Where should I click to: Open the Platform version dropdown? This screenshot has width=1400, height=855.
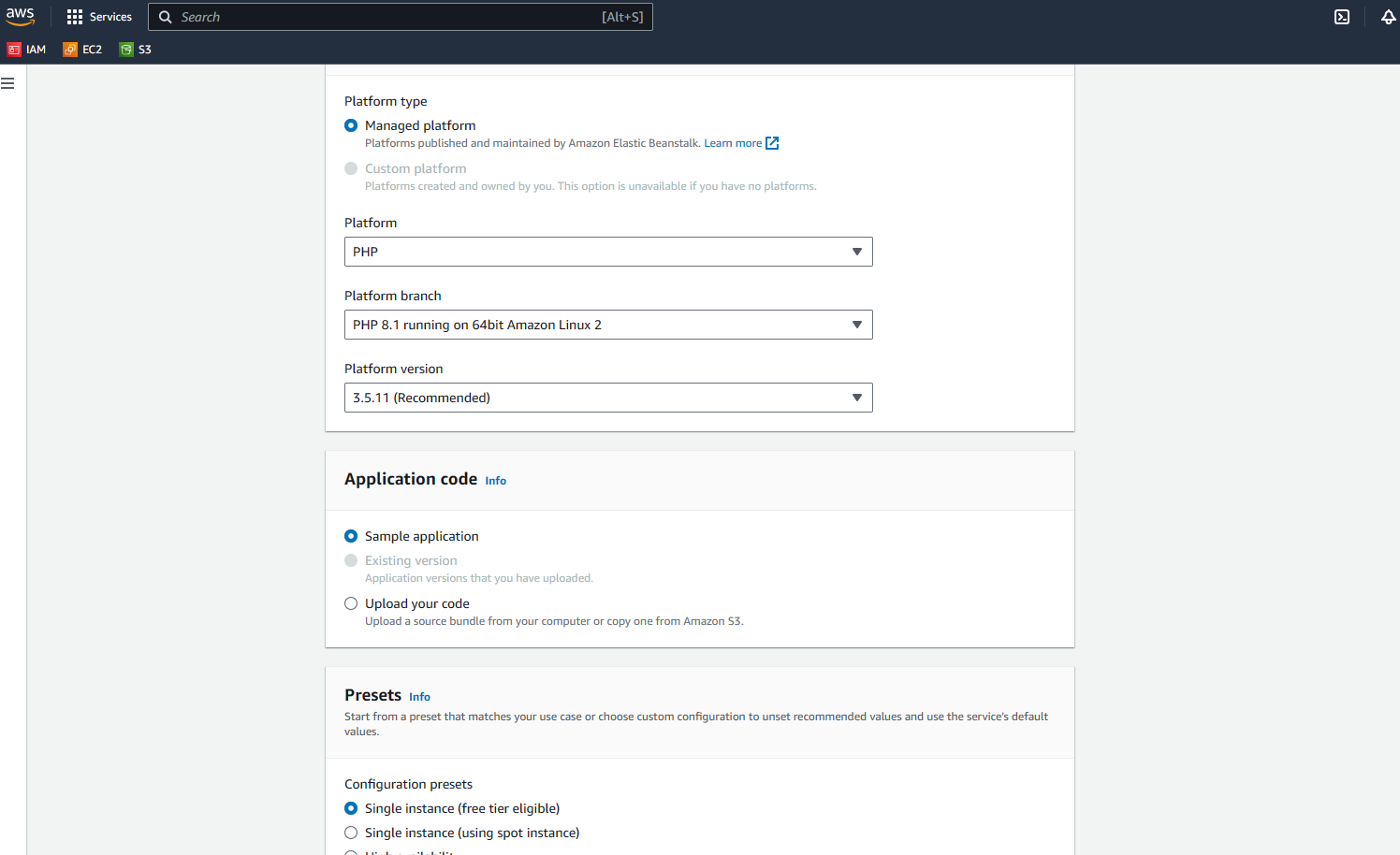pyautogui.click(x=608, y=398)
